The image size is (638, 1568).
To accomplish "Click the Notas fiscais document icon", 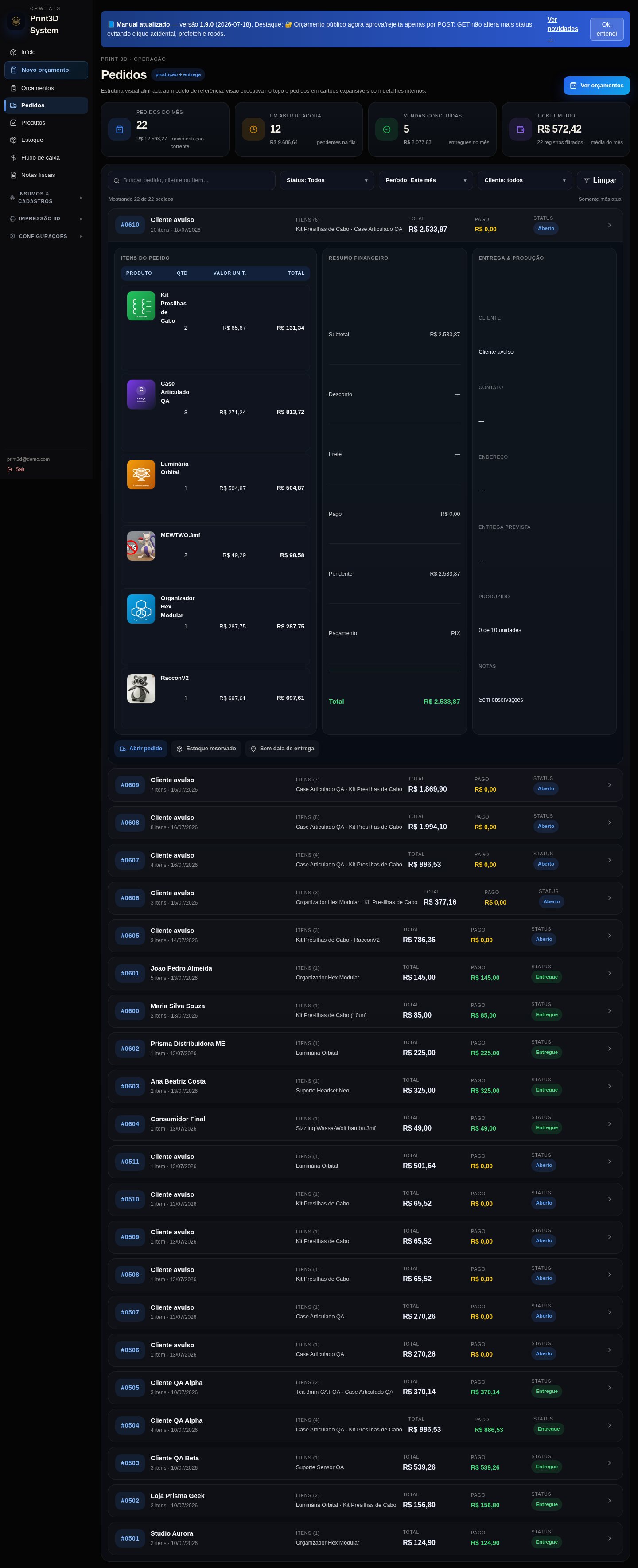I will click(13, 176).
